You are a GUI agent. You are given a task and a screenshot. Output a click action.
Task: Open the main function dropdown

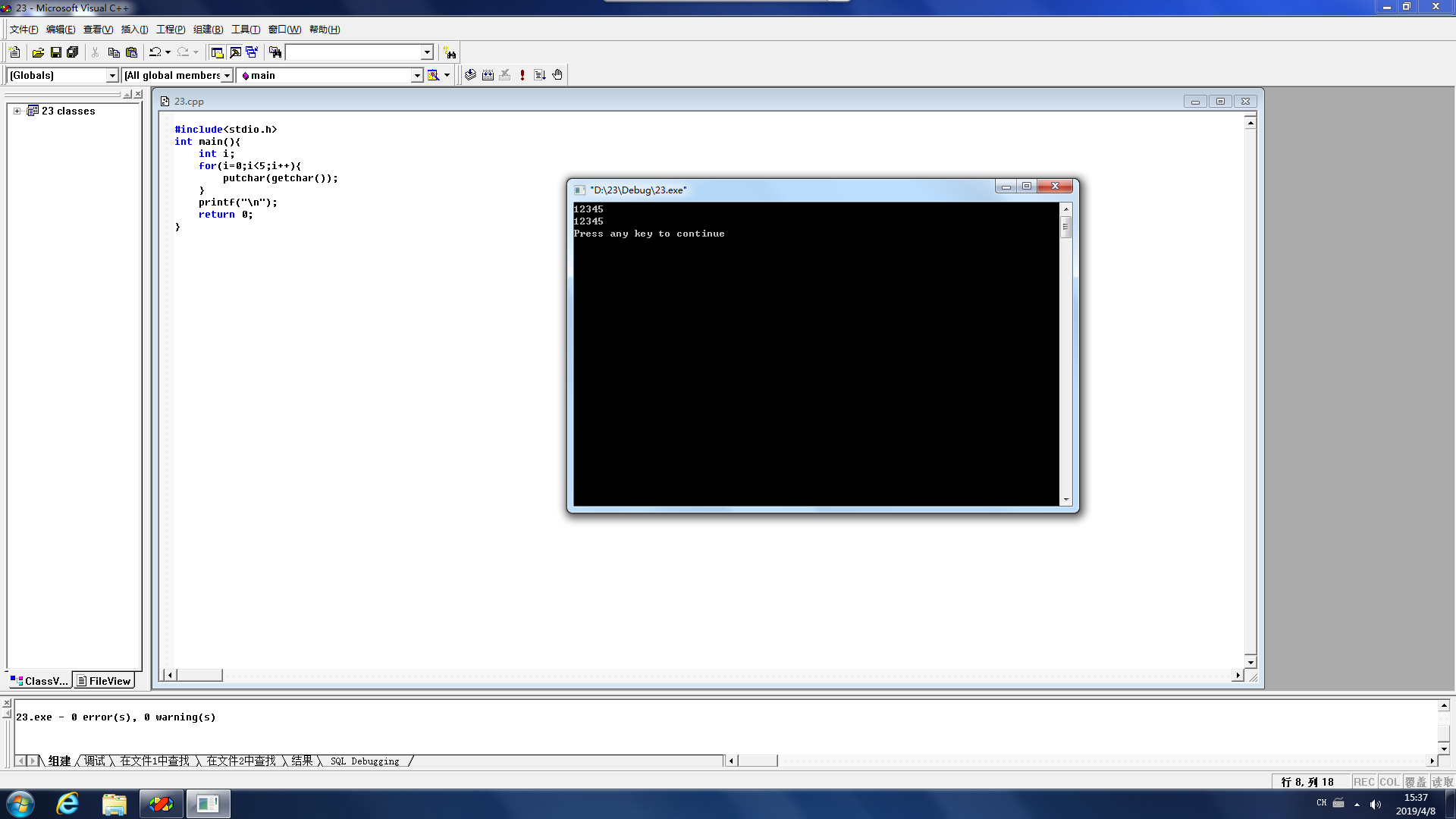coord(416,75)
